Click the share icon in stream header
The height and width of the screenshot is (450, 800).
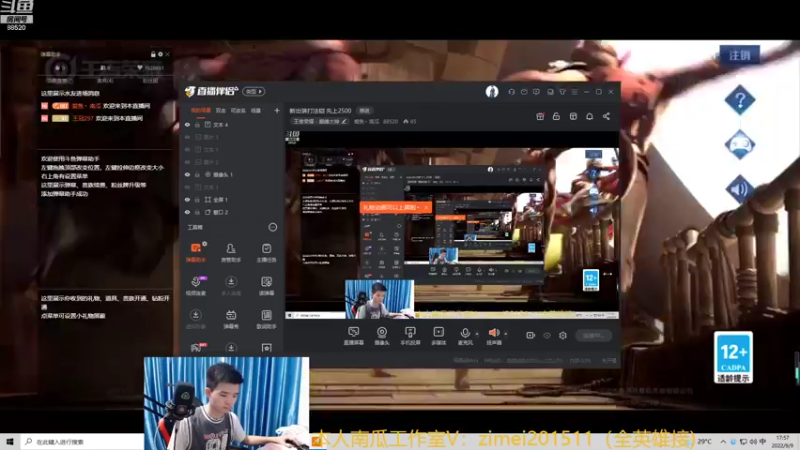coord(606,116)
